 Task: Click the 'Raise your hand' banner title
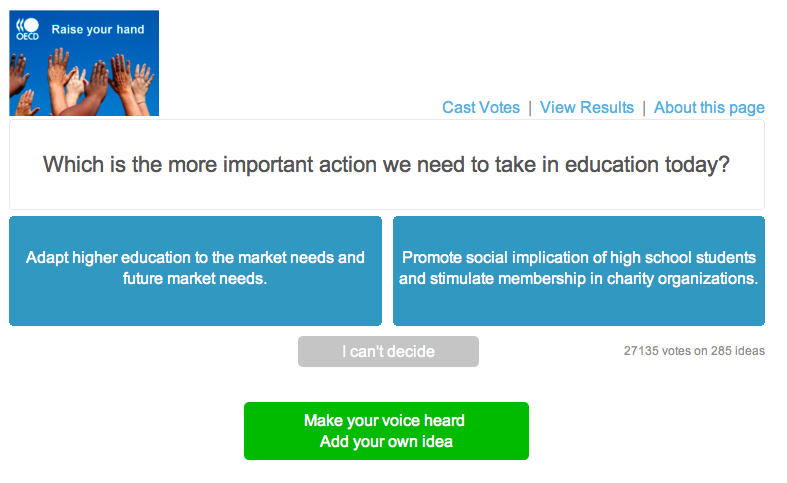pyautogui.click(x=98, y=30)
